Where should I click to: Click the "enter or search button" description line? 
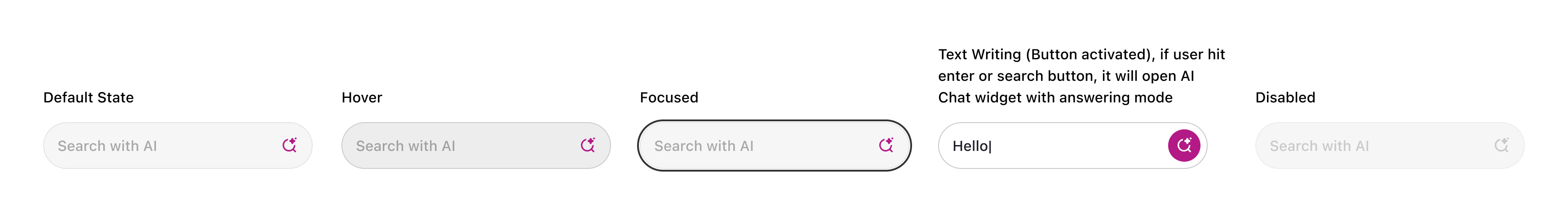[x=1065, y=76]
